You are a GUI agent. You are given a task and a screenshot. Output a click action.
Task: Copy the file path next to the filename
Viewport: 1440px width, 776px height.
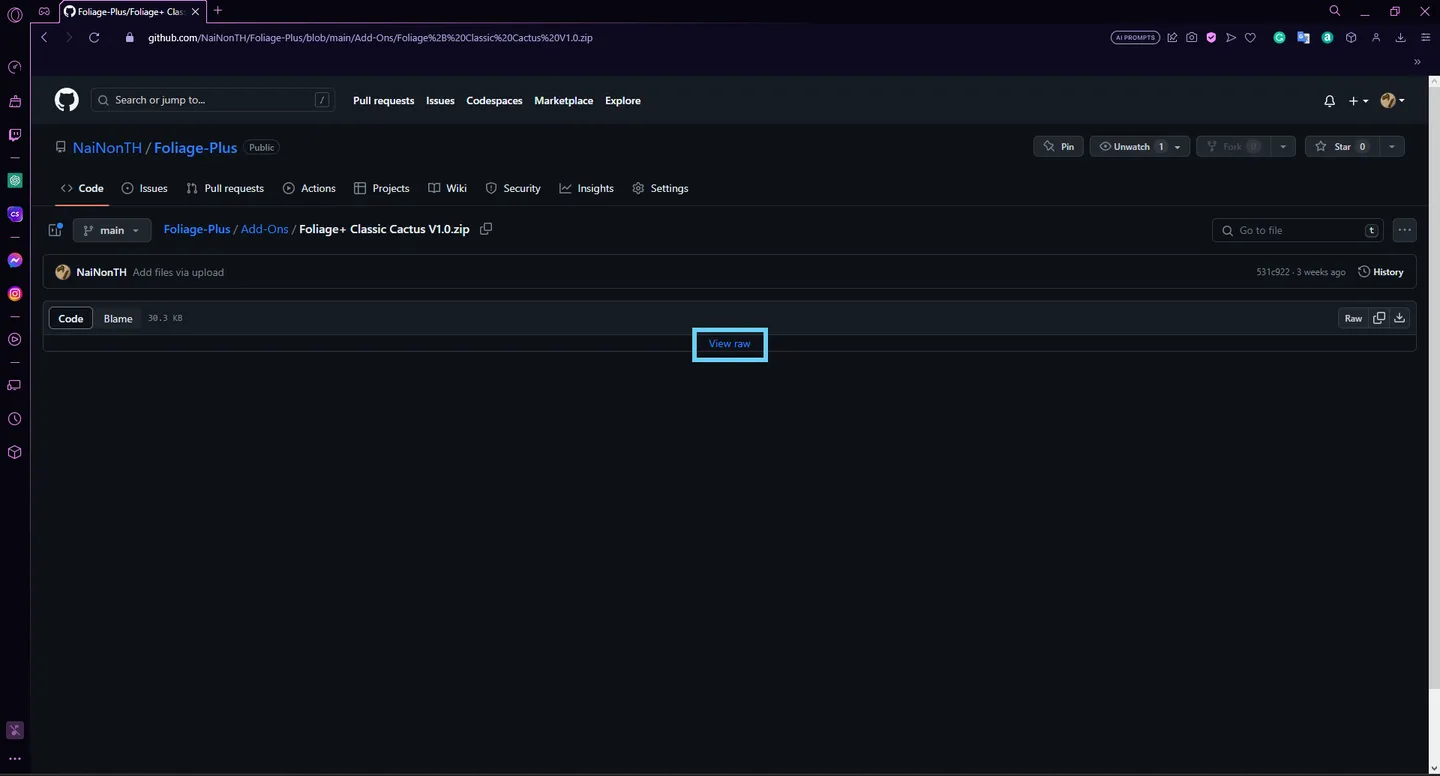pos(486,229)
